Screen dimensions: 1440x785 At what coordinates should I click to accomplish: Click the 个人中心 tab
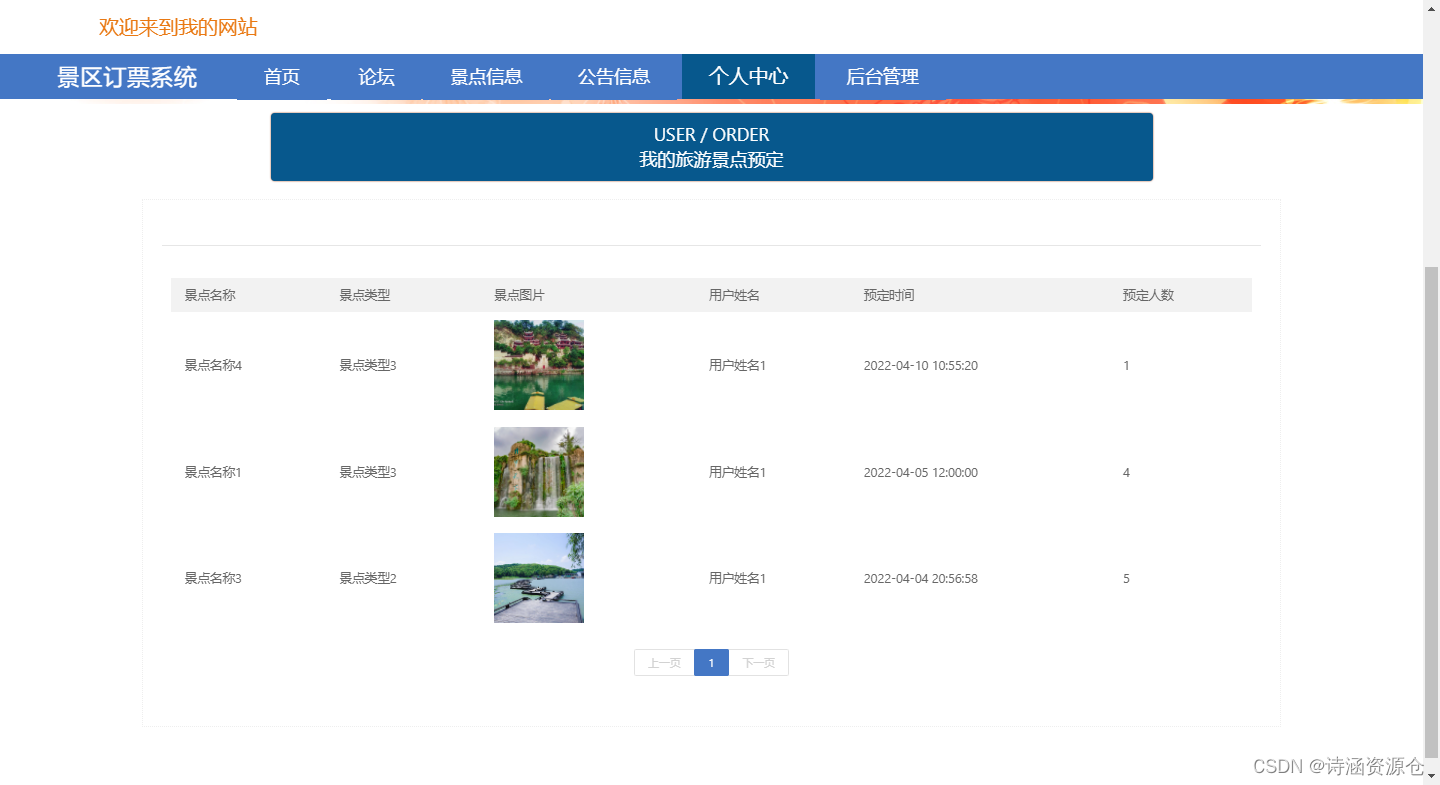[748, 77]
